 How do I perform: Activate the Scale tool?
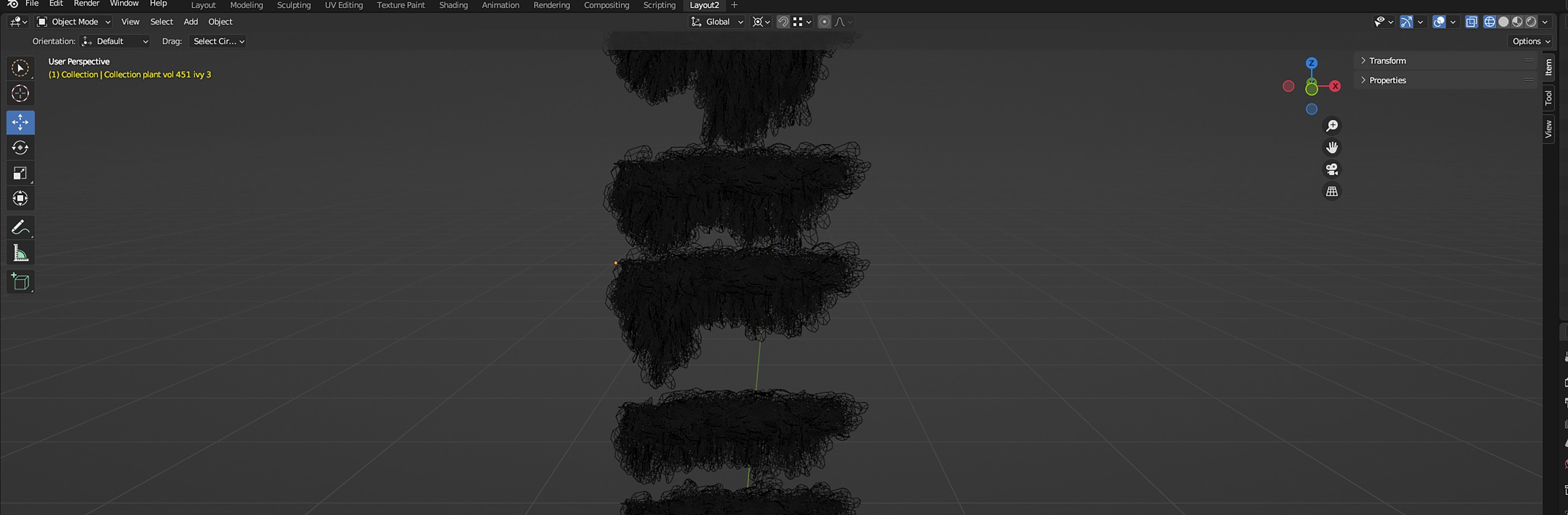(x=20, y=173)
